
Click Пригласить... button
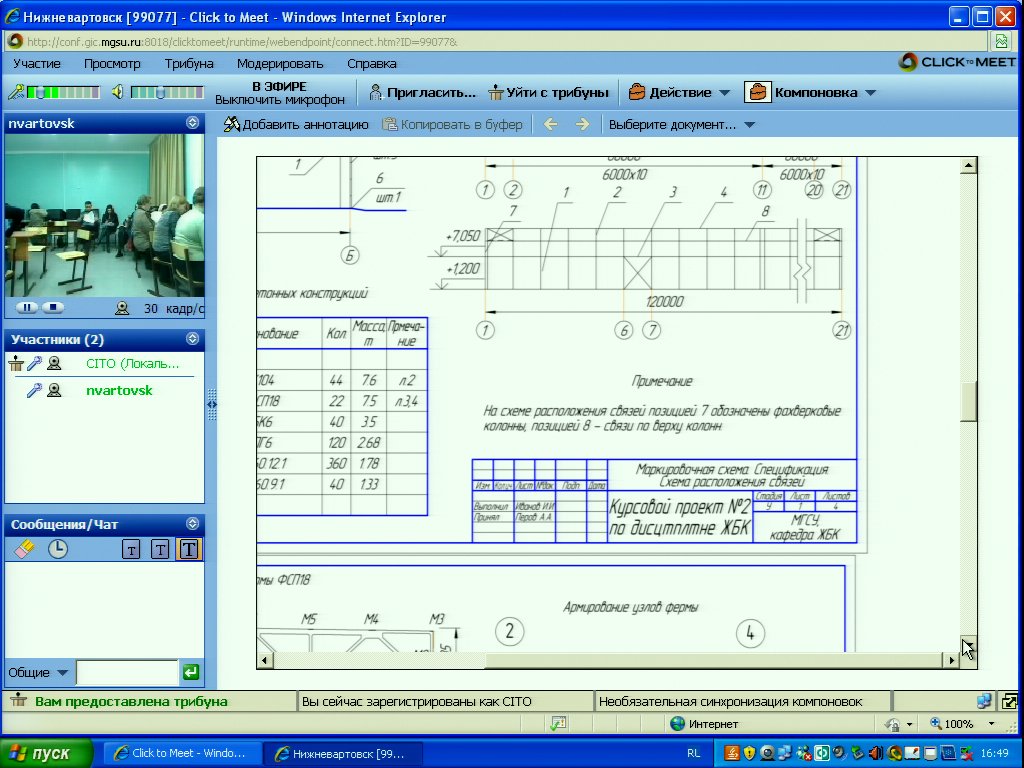click(423, 92)
